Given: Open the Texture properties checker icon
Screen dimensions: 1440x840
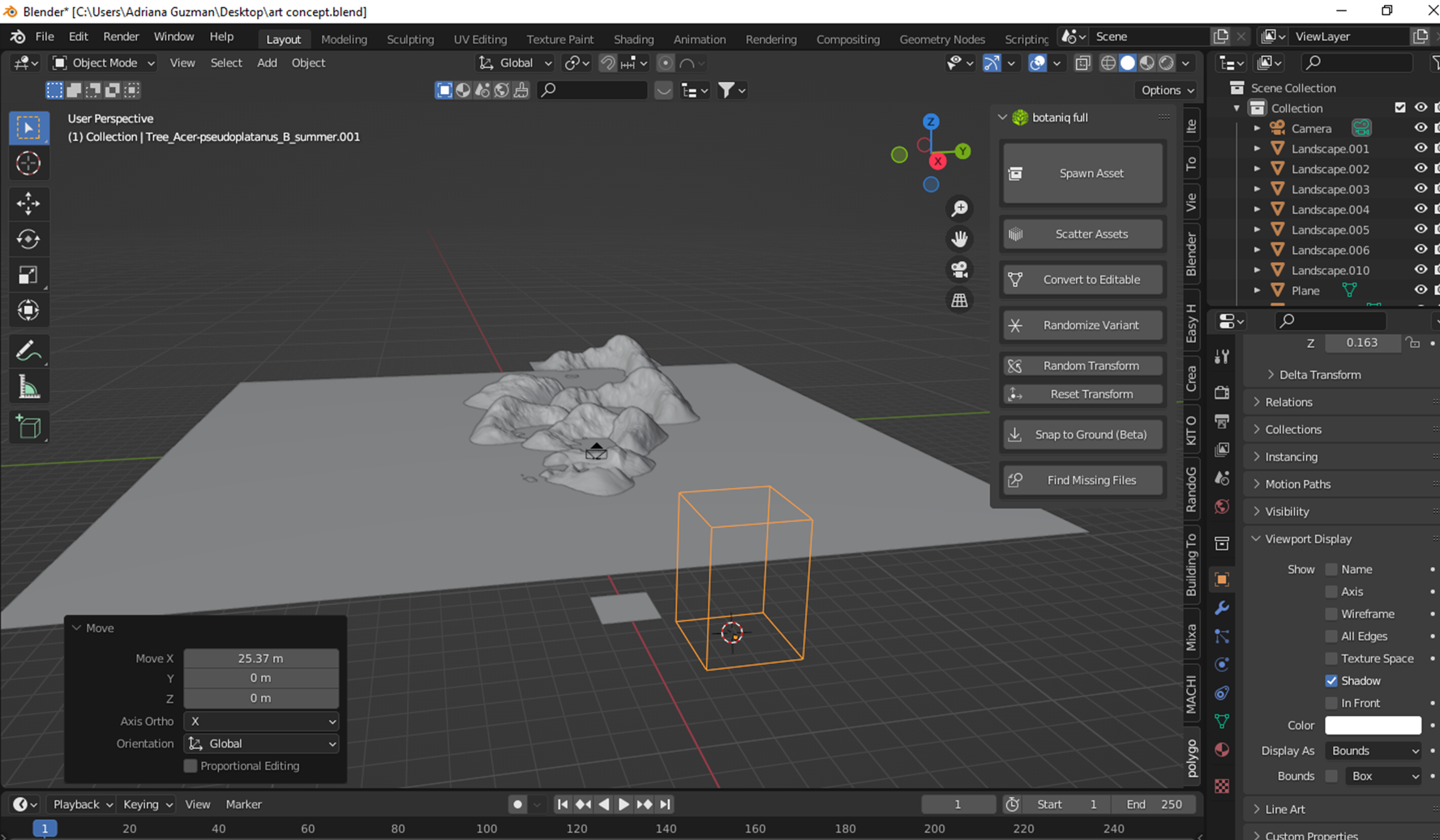Looking at the screenshot, I should tap(1222, 786).
